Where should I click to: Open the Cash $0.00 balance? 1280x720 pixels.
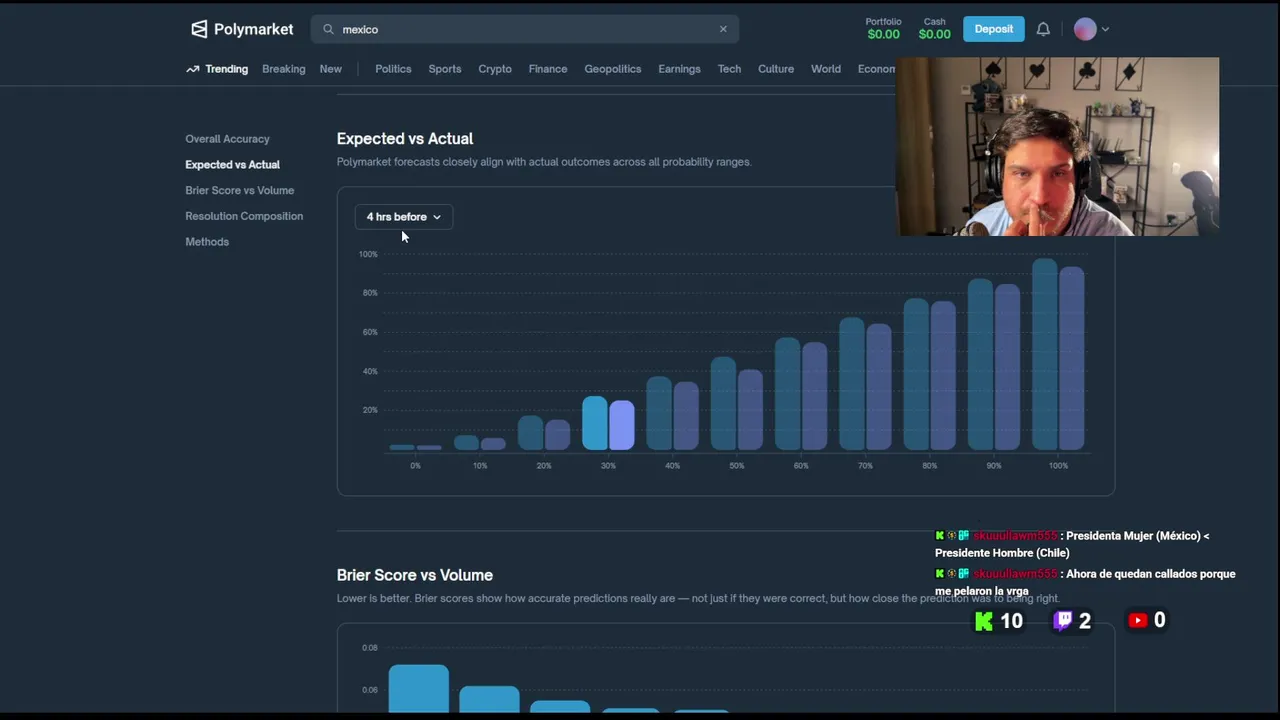(x=934, y=29)
